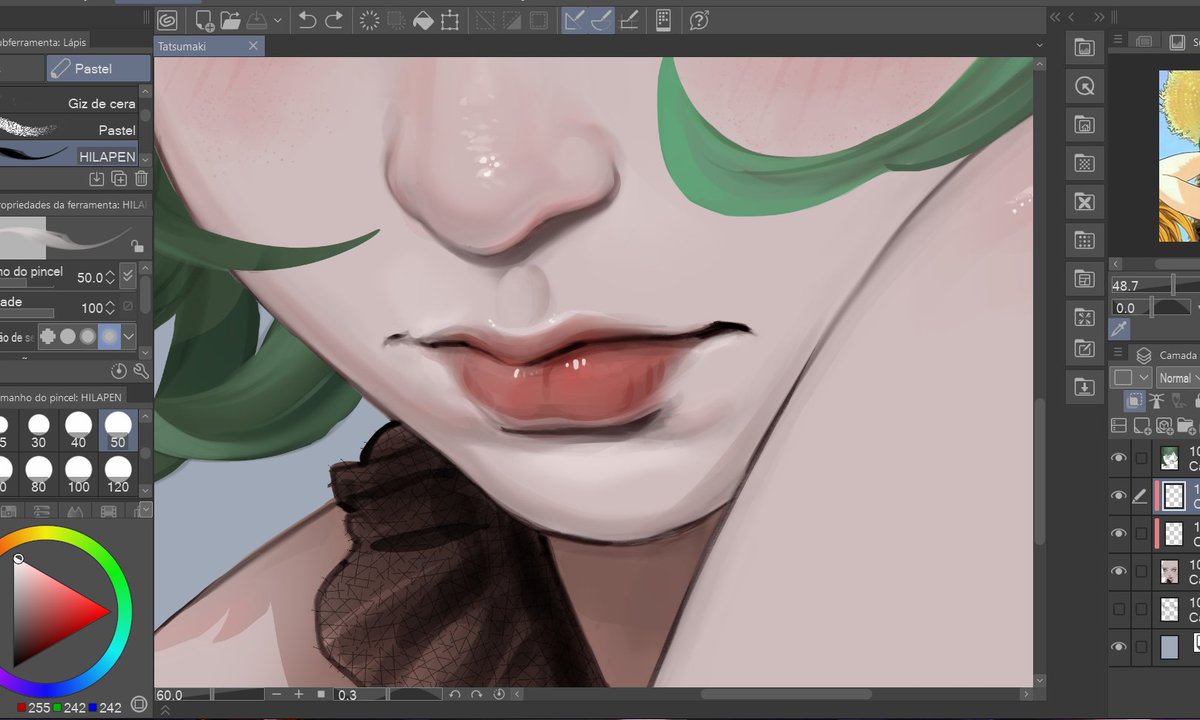Show selection border icon

tap(539, 20)
